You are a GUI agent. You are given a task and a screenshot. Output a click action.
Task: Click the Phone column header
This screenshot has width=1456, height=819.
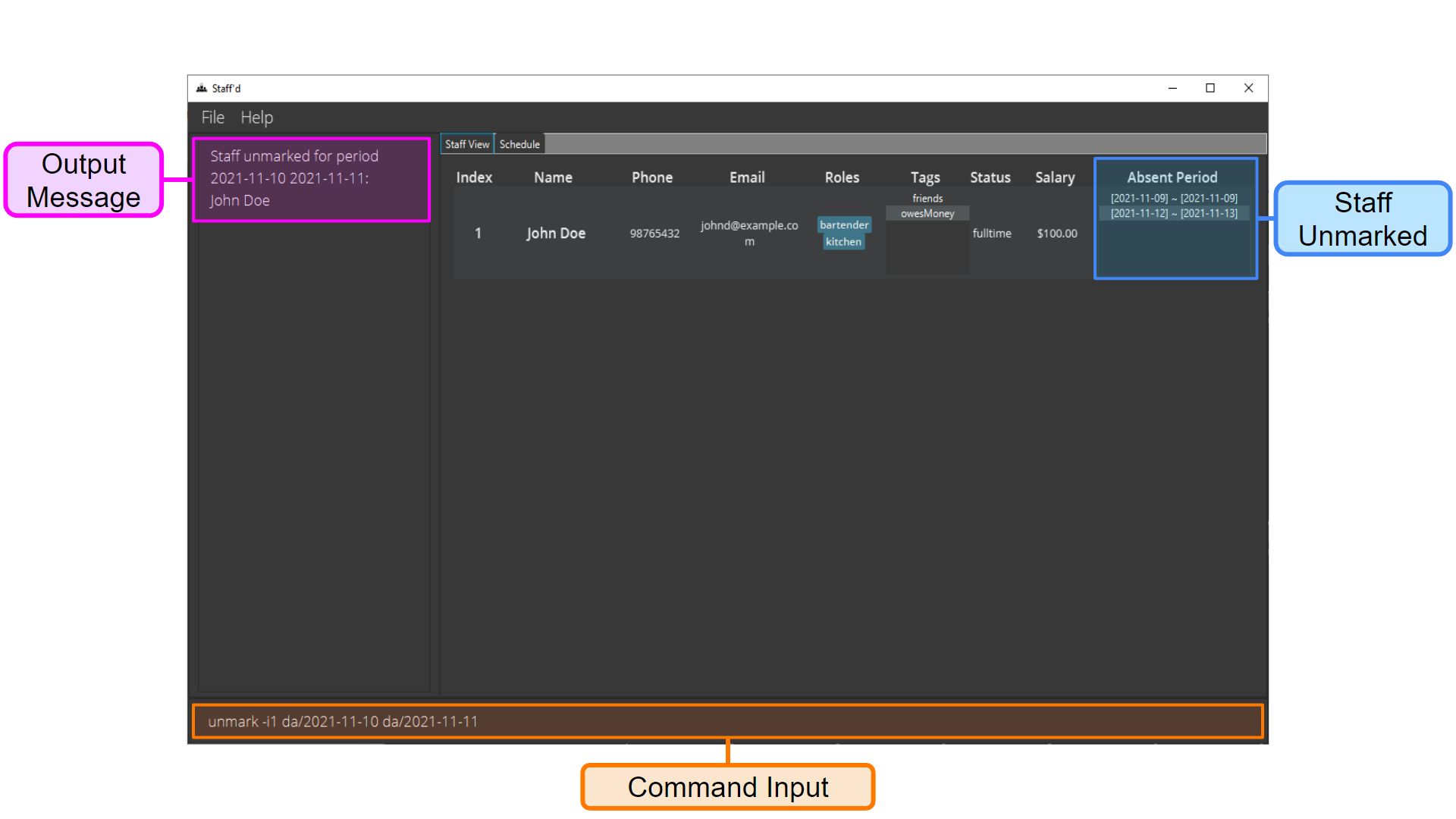pyautogui.click(x=652, y=177)
